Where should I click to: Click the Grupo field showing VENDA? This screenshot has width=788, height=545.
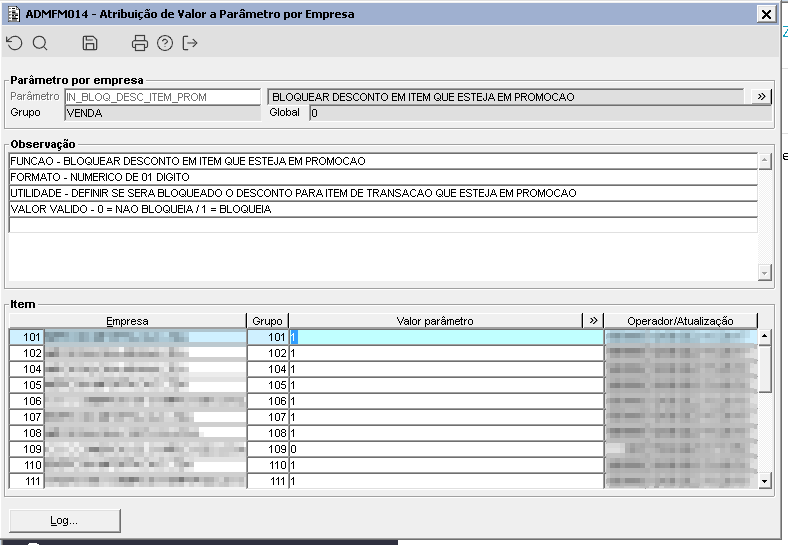tap(163, 113)
